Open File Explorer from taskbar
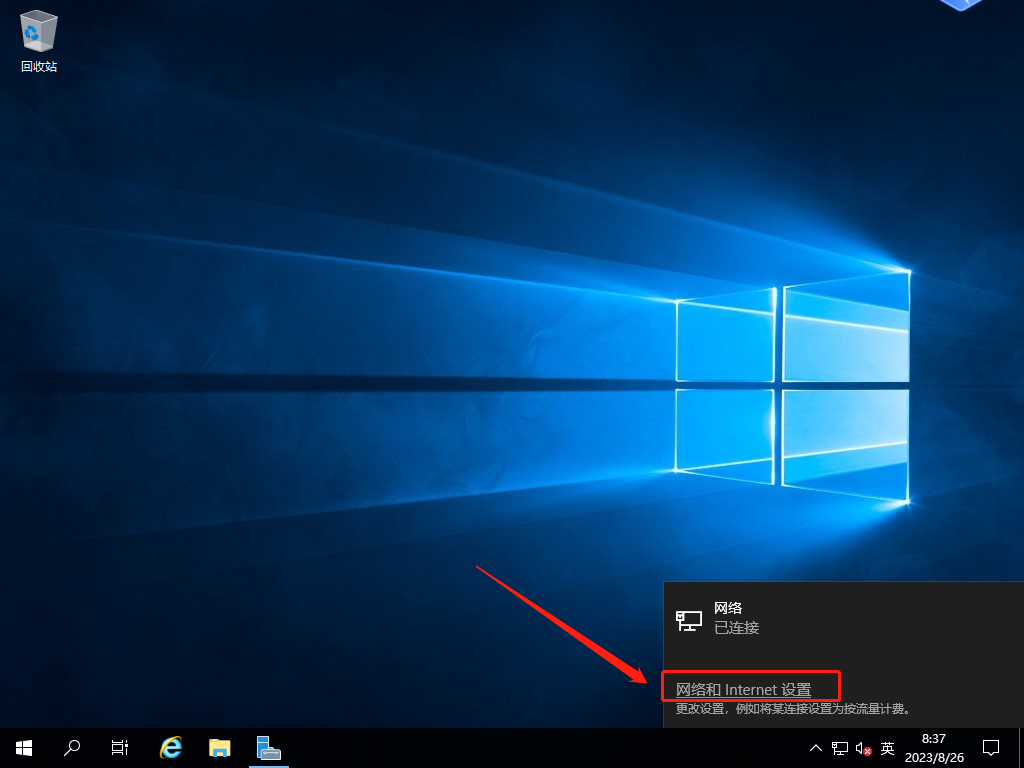 point(219,748)
